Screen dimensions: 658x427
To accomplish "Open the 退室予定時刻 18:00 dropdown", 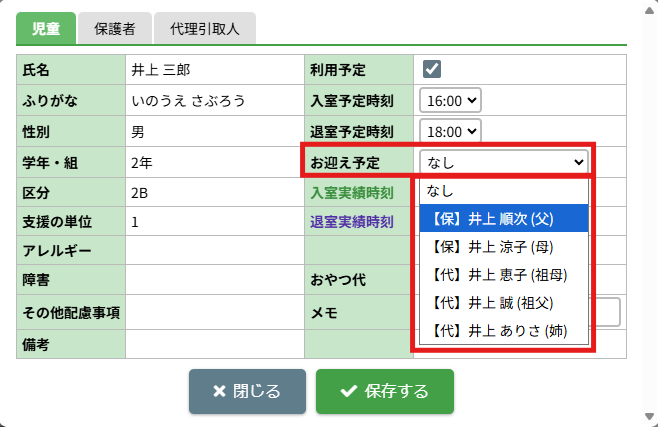I will [x=452, y=131].
